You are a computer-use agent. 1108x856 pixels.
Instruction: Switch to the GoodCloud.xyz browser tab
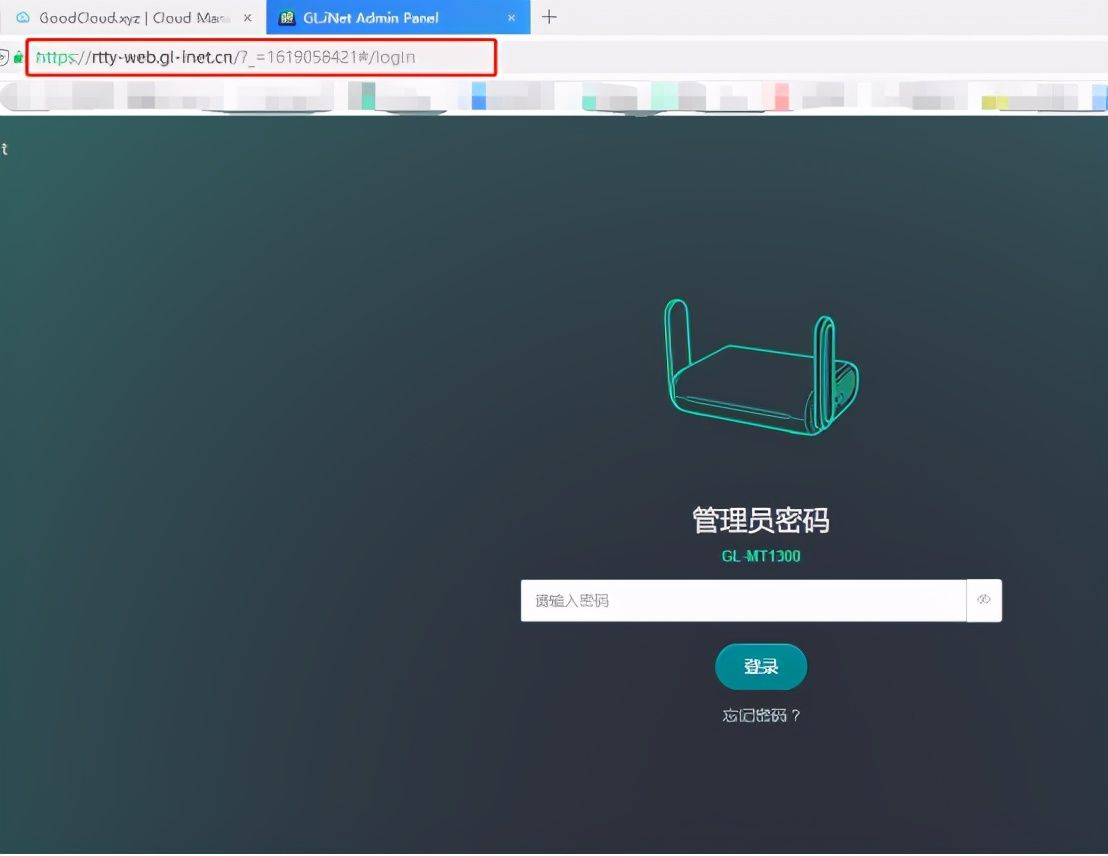(134, 18)
